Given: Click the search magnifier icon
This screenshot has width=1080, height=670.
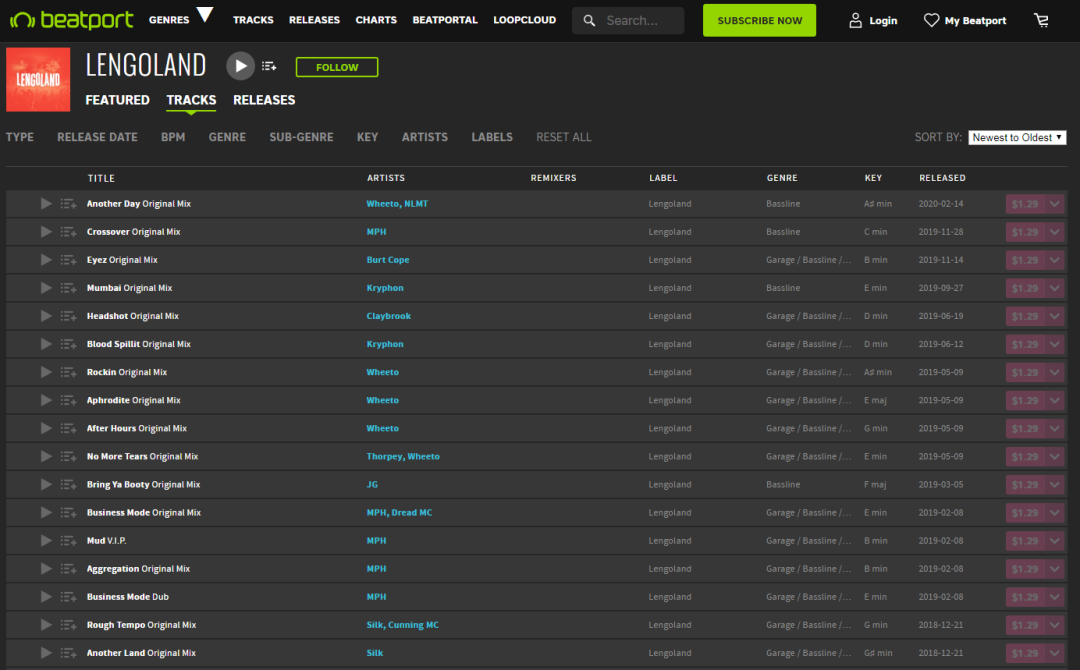Looking at the screenshot, I should tap(589, 21).
